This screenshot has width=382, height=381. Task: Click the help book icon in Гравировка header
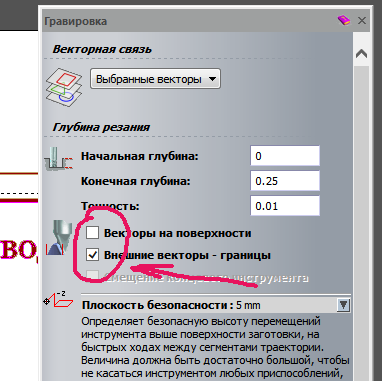coord(344,21)
